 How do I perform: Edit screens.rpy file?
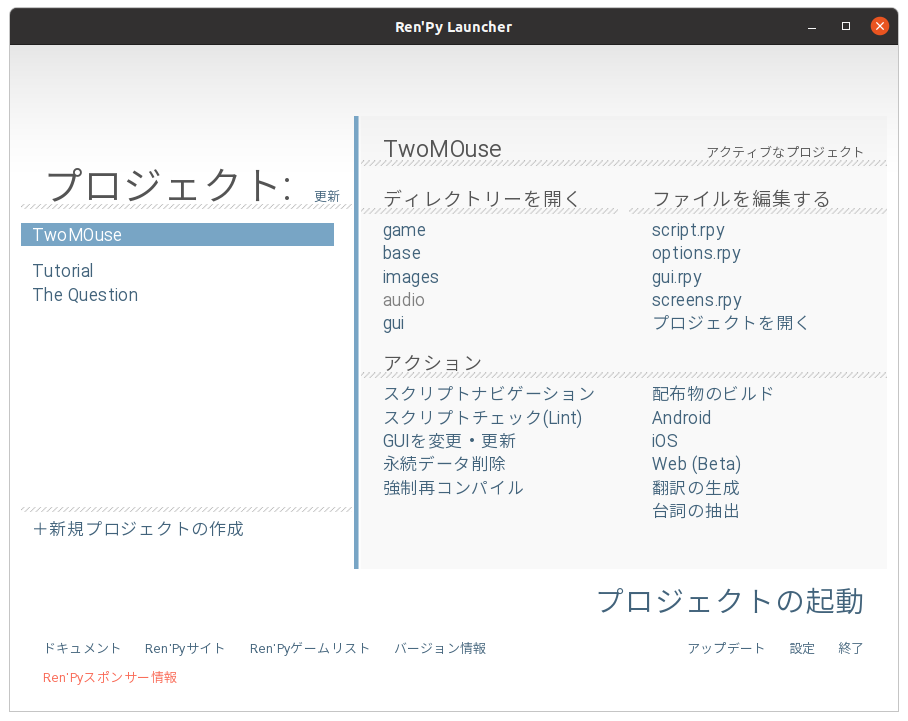(697, 300)
